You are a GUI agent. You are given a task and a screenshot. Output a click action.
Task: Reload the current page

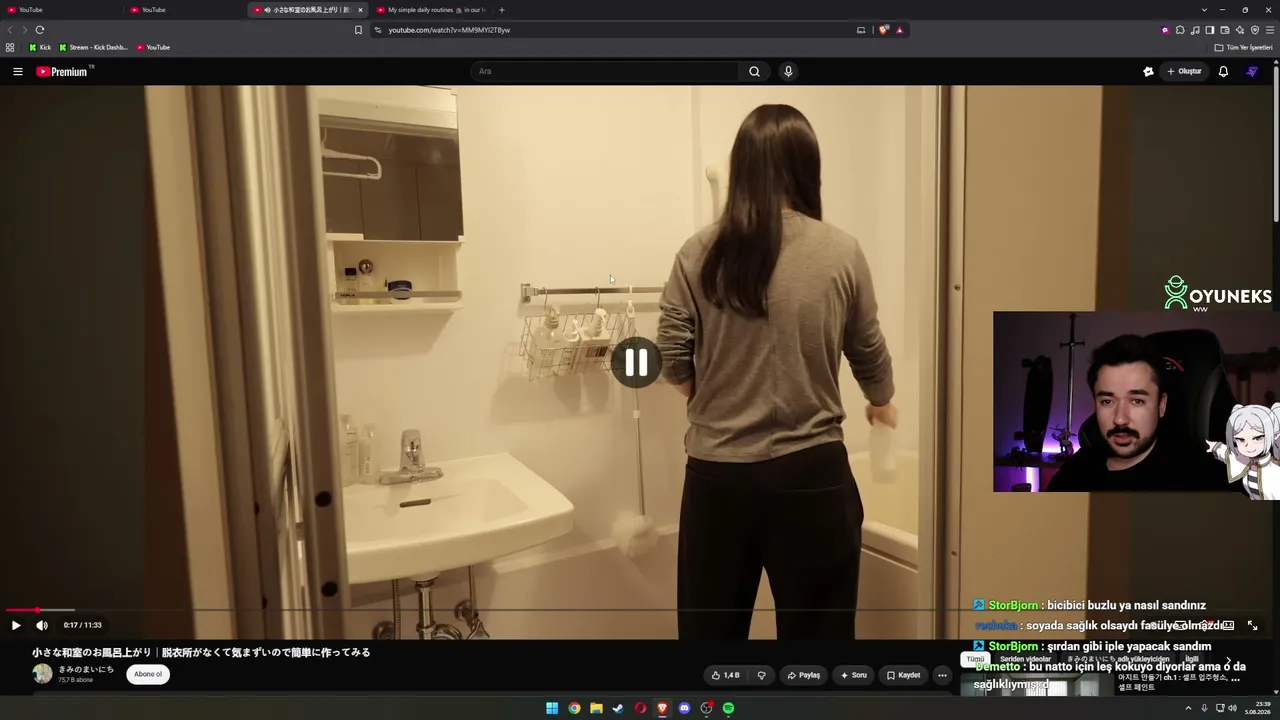tap(40, 30)
